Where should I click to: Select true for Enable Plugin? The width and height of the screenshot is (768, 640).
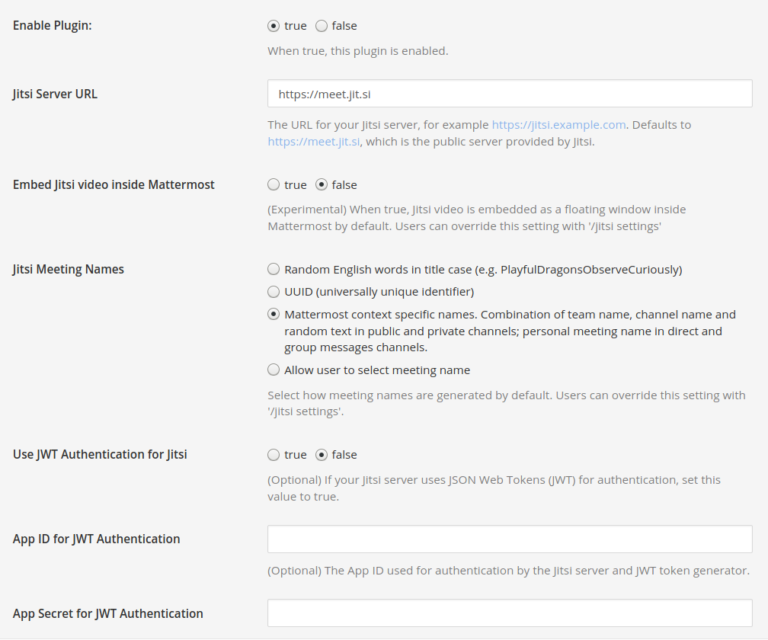[x=274, y=26]
